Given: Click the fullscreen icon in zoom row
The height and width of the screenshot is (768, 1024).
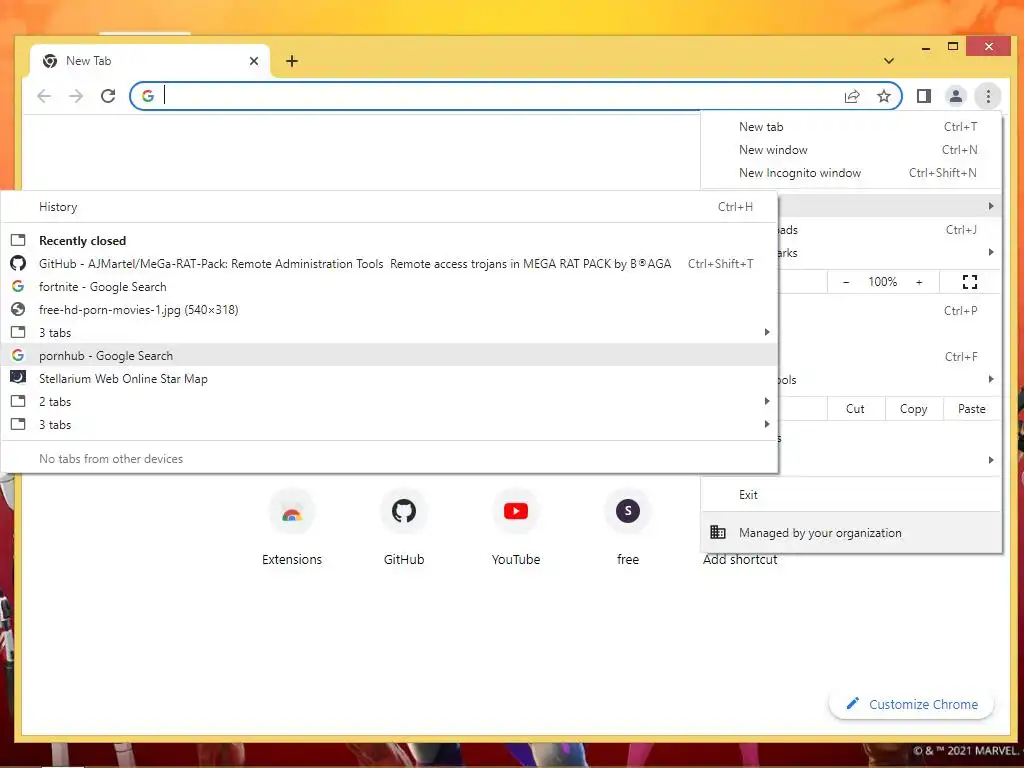Looking at the screenshot, I should pyautogui.click(x=970, y=282).
